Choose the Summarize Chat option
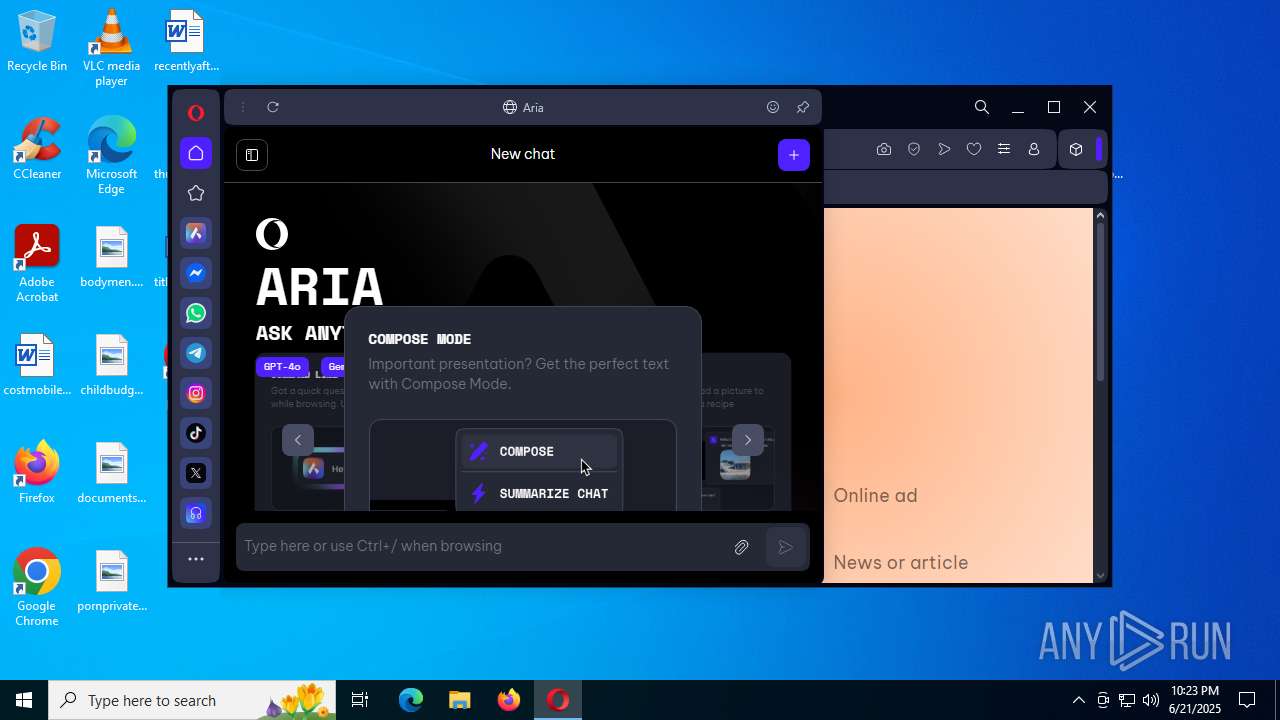This screenshot has height=720, width=1280. (x=539, y=493)
